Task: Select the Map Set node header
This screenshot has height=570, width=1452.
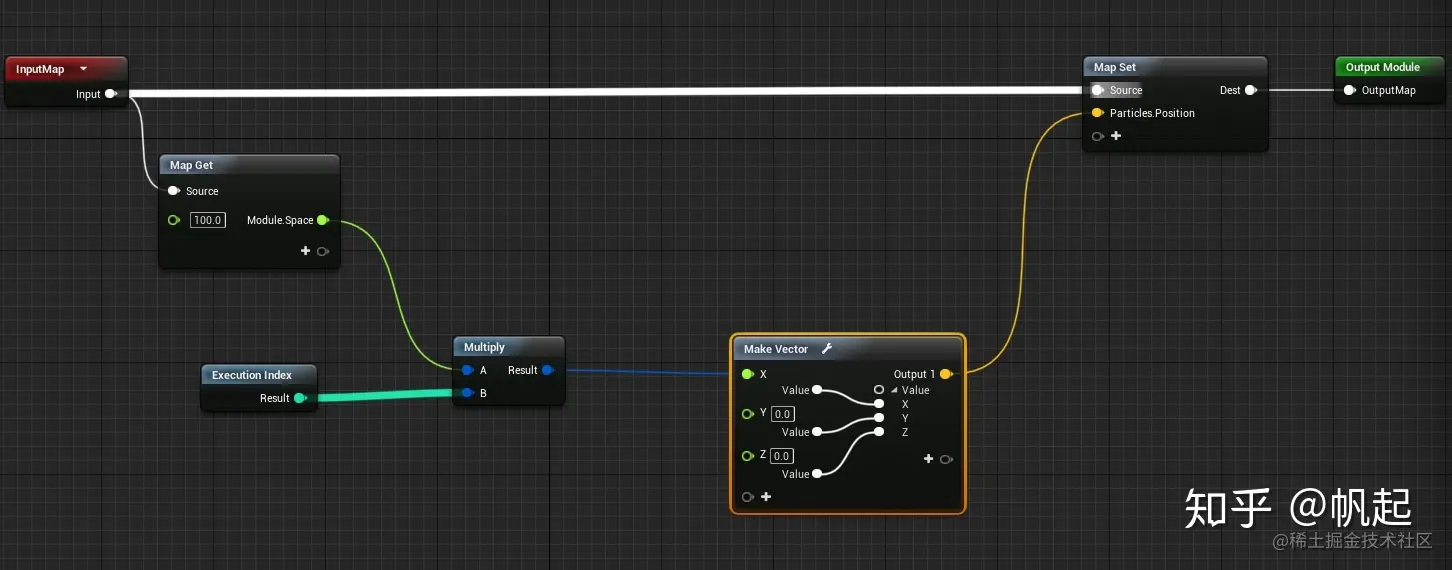Action: pos(1175,67)
